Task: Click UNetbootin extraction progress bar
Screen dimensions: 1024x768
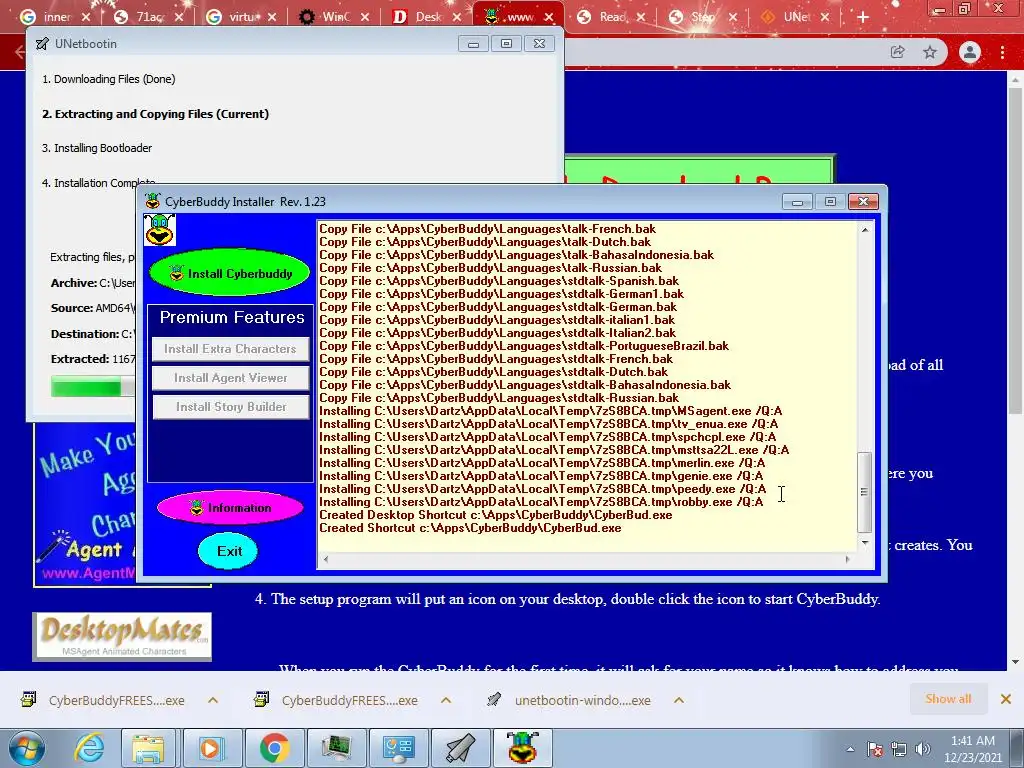Action: [93, 386]
